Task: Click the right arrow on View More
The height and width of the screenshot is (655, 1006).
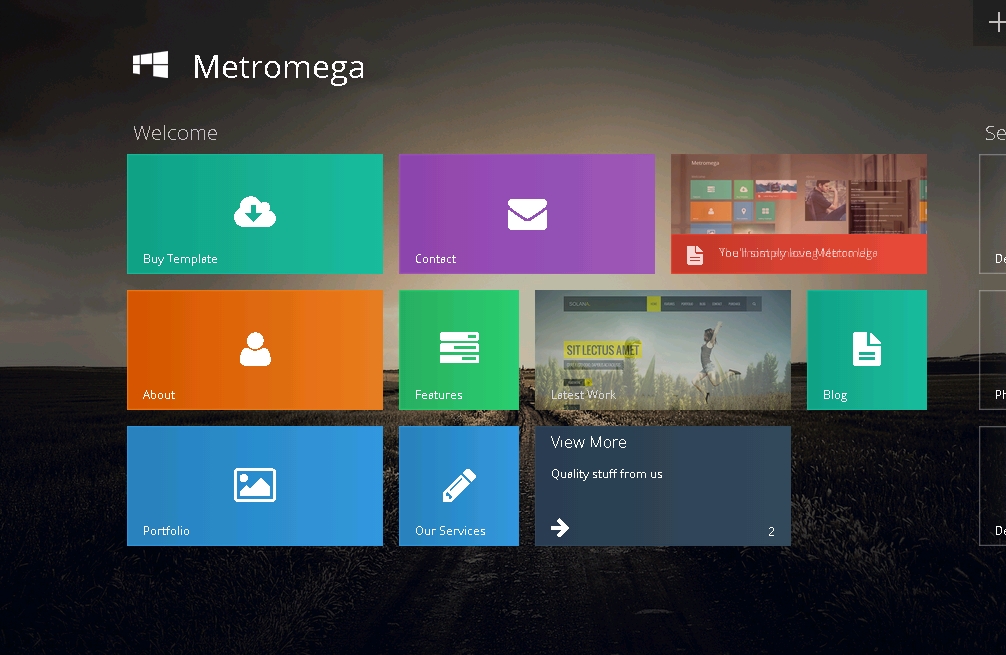Action: 560,527
